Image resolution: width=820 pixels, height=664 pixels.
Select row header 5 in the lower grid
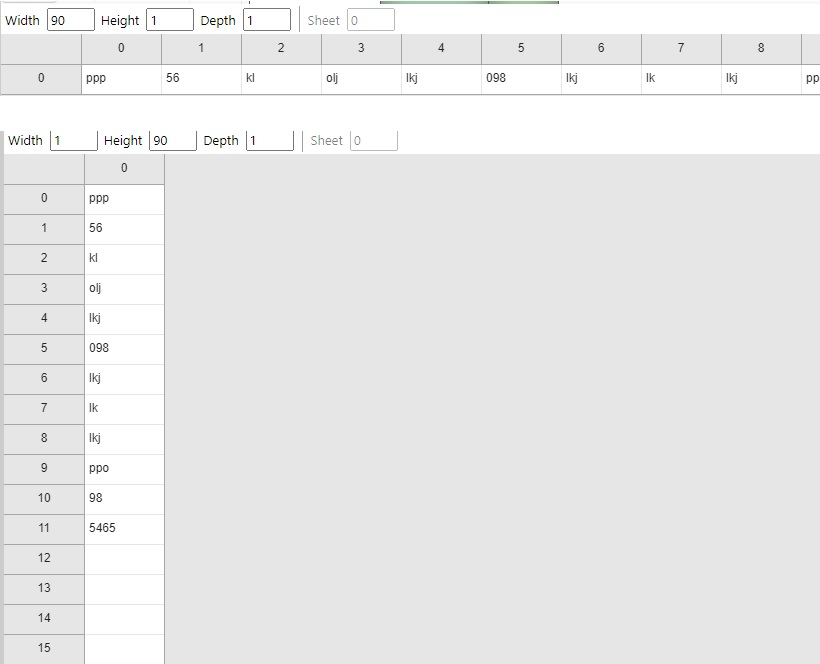click(44, 349)
